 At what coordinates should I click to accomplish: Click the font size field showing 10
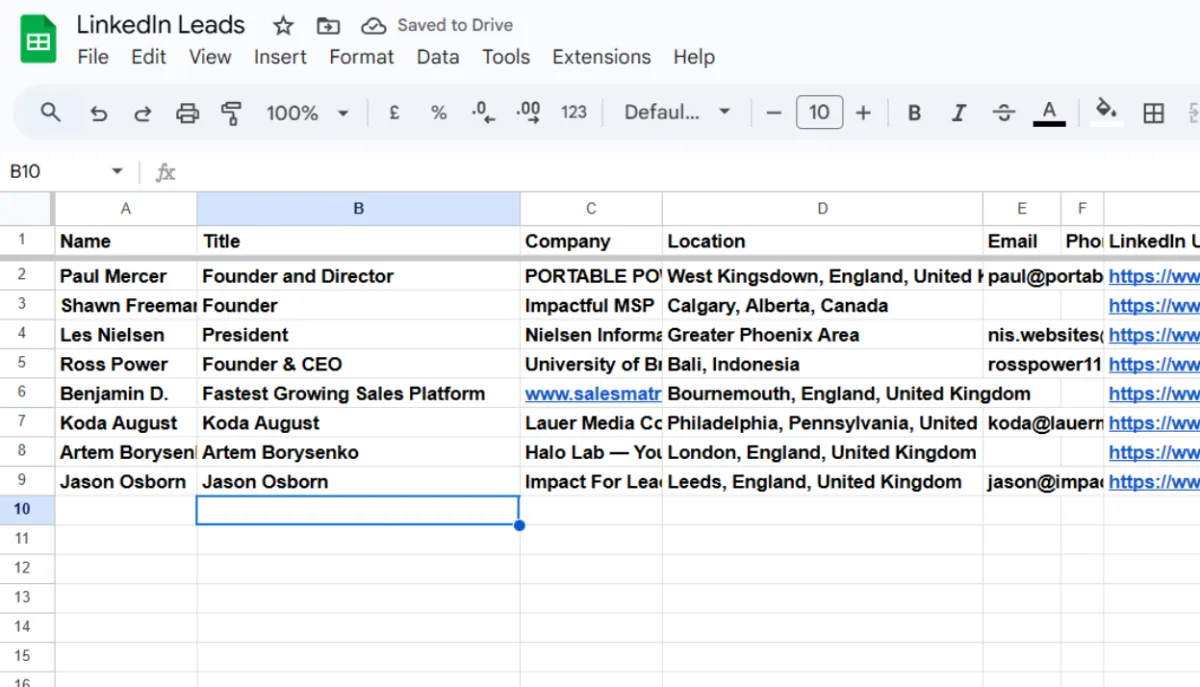[819, 113]
